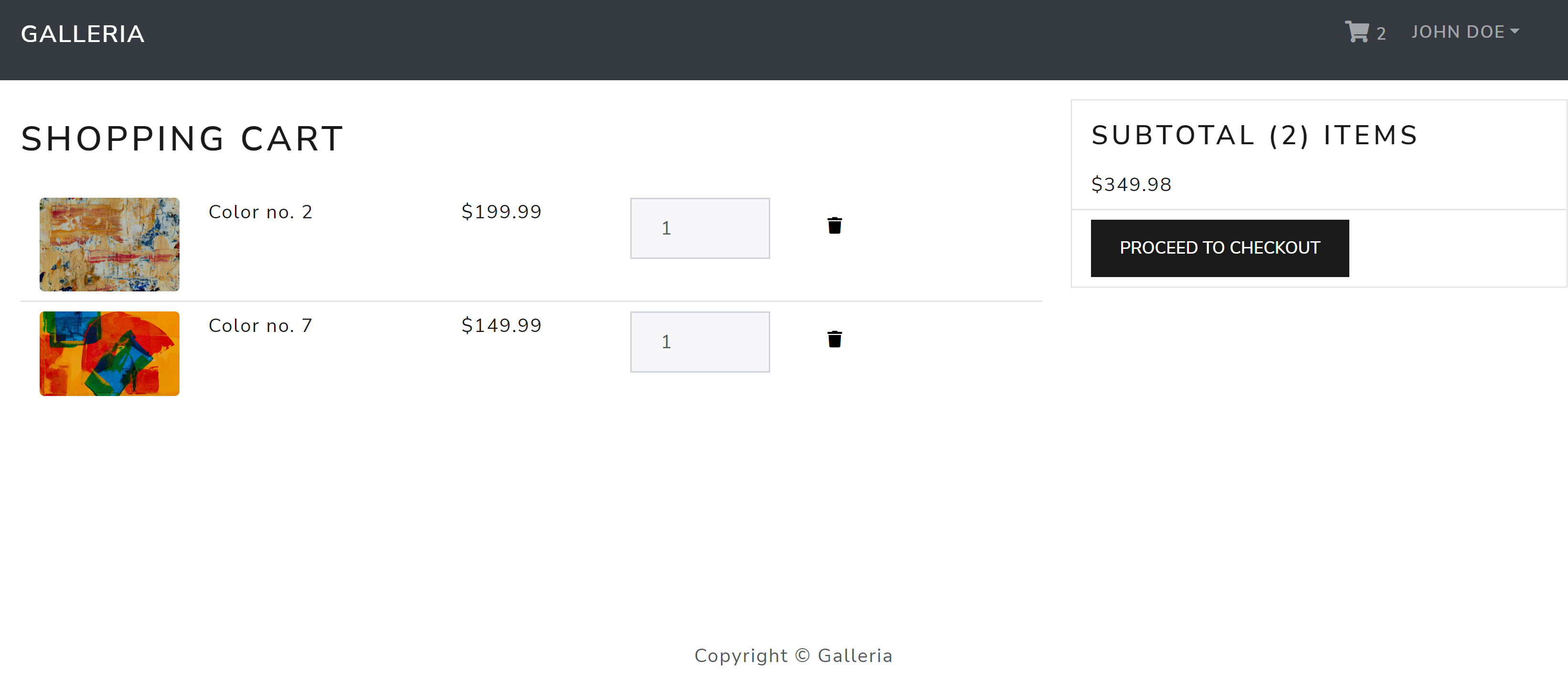Click the quantity field for Color no. 2
The image size is (1568, 695).
click(700, 228)
